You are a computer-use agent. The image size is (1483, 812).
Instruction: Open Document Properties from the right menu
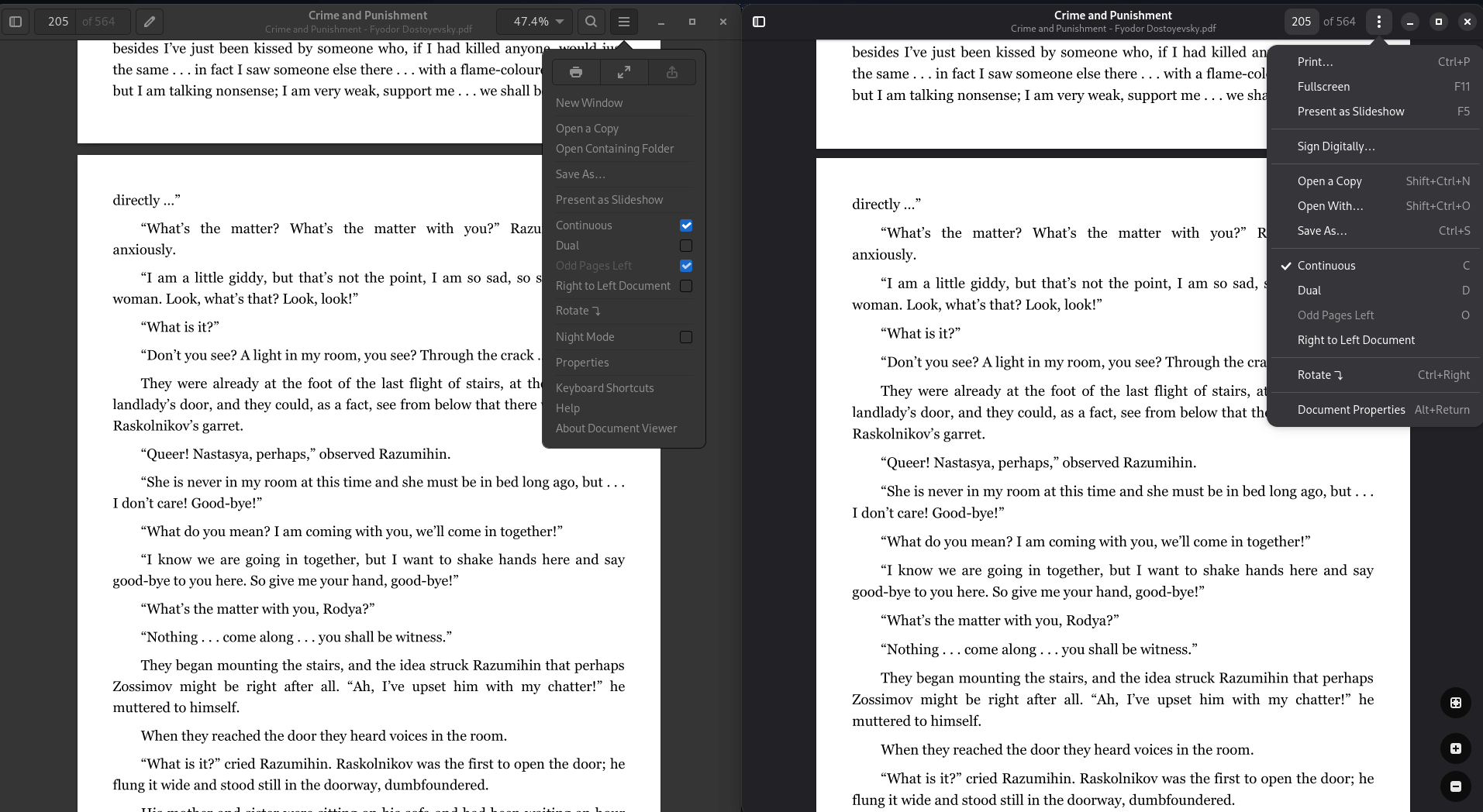(x=1351, y=409)
